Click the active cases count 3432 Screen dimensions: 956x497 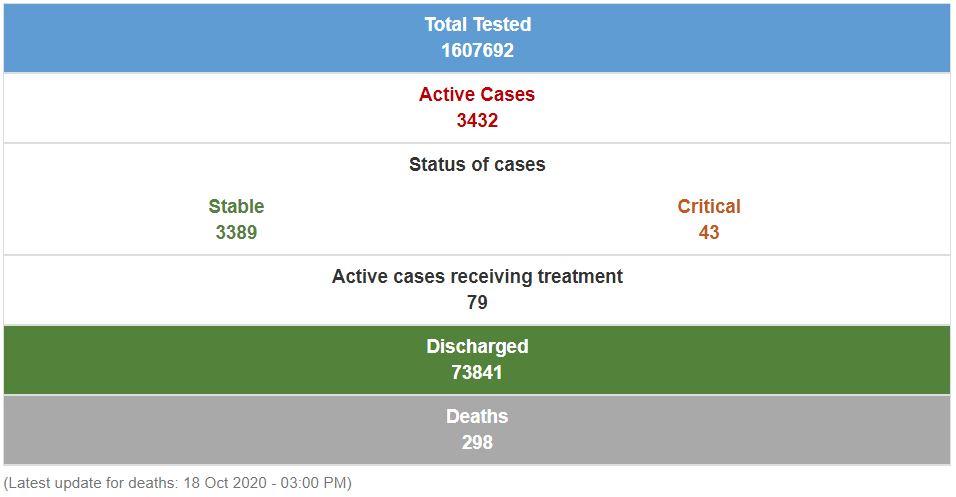(477, 121)
